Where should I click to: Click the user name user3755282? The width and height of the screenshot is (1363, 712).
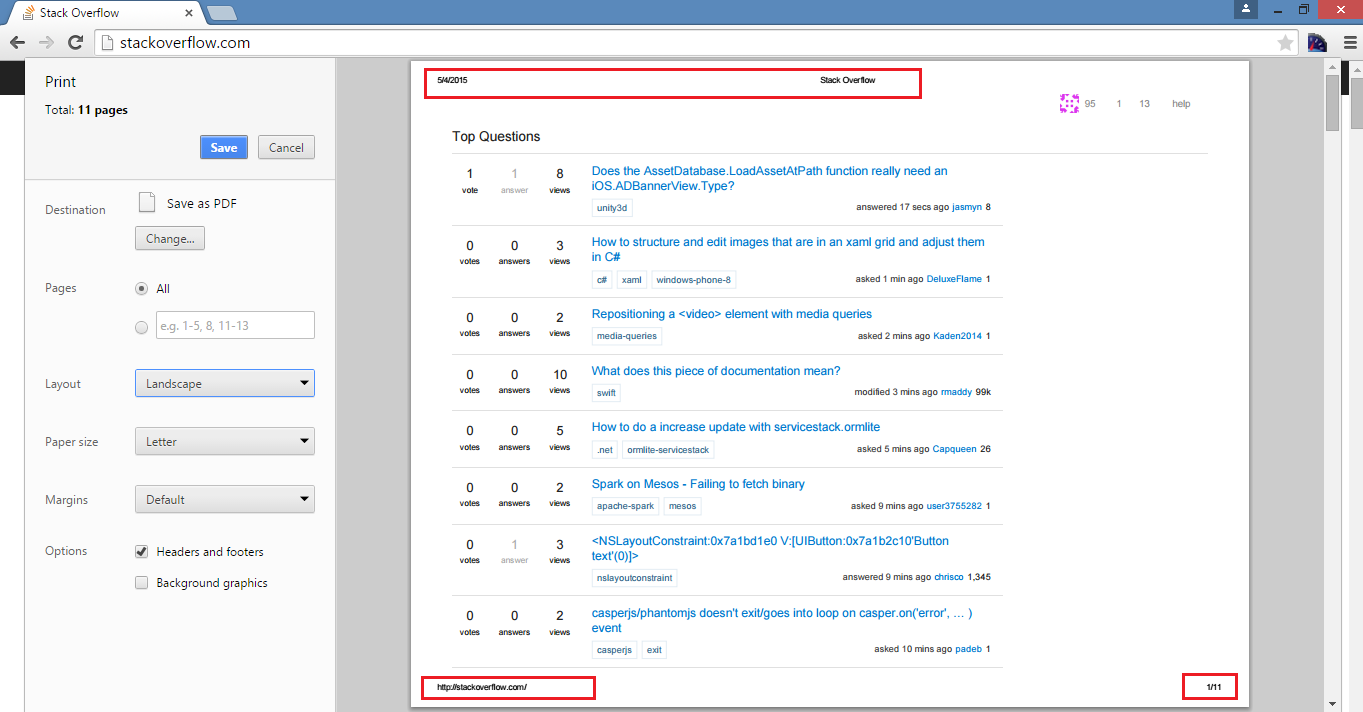pos(954,506)
